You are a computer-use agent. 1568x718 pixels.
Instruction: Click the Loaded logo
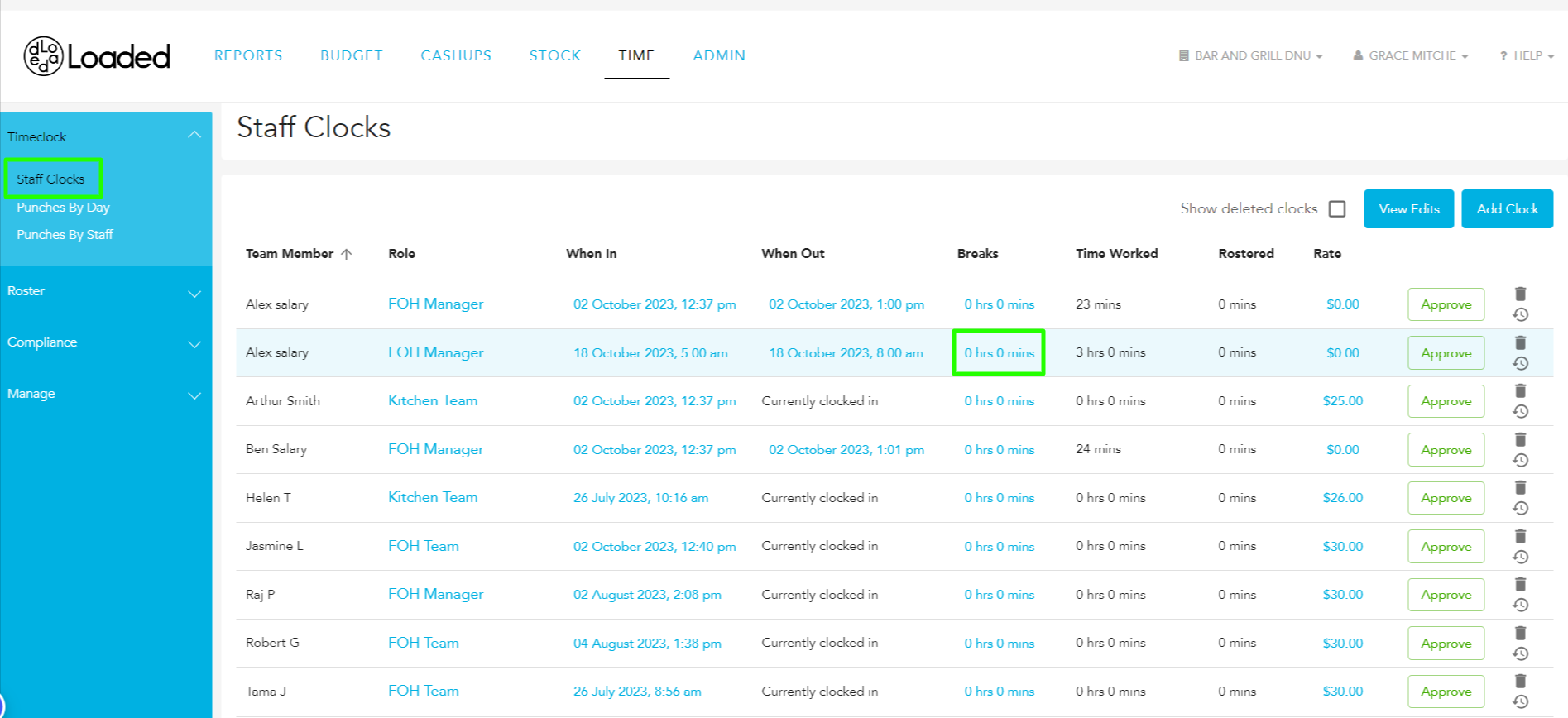click(x=97, y=56)
